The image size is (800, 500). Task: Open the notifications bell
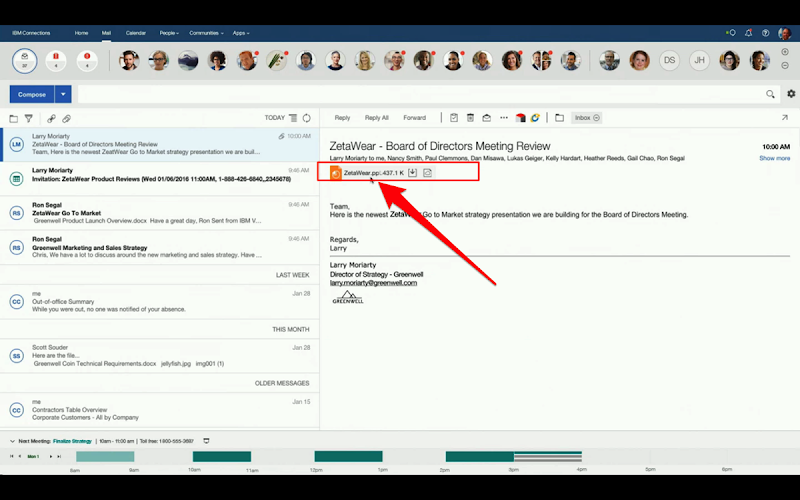click(x=748, y=33)
